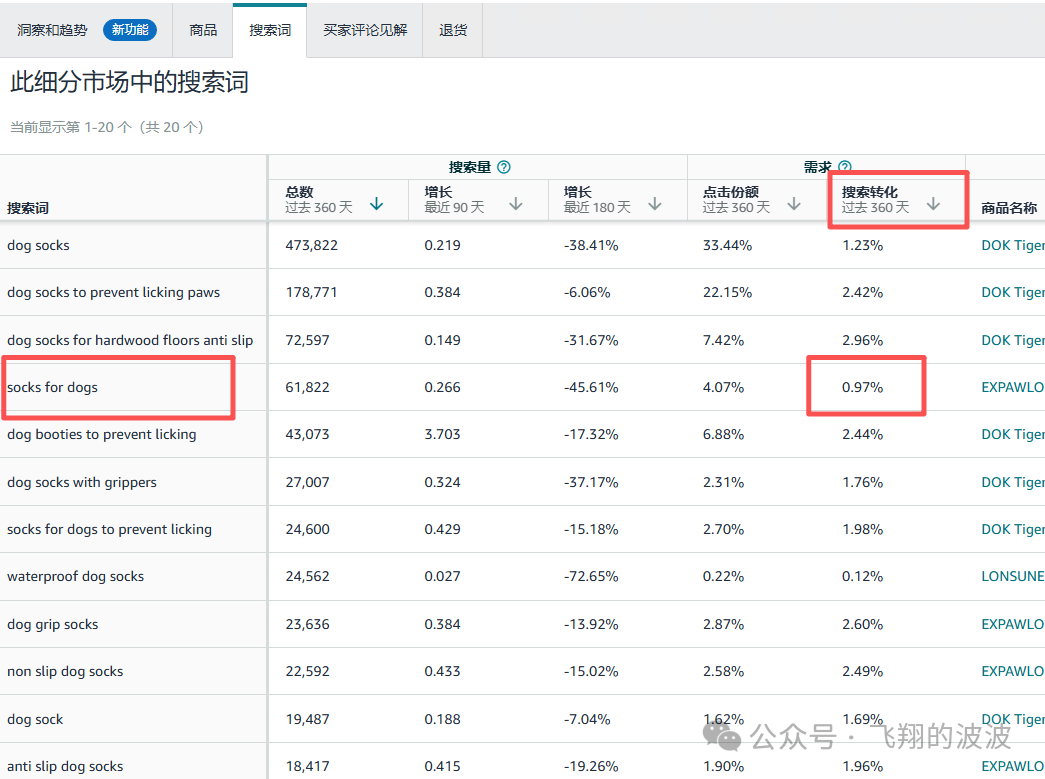
Task: Click the highlighted sort arrow on 搜索转化 column
Action: pyautogui.click(x=932, y=202)
